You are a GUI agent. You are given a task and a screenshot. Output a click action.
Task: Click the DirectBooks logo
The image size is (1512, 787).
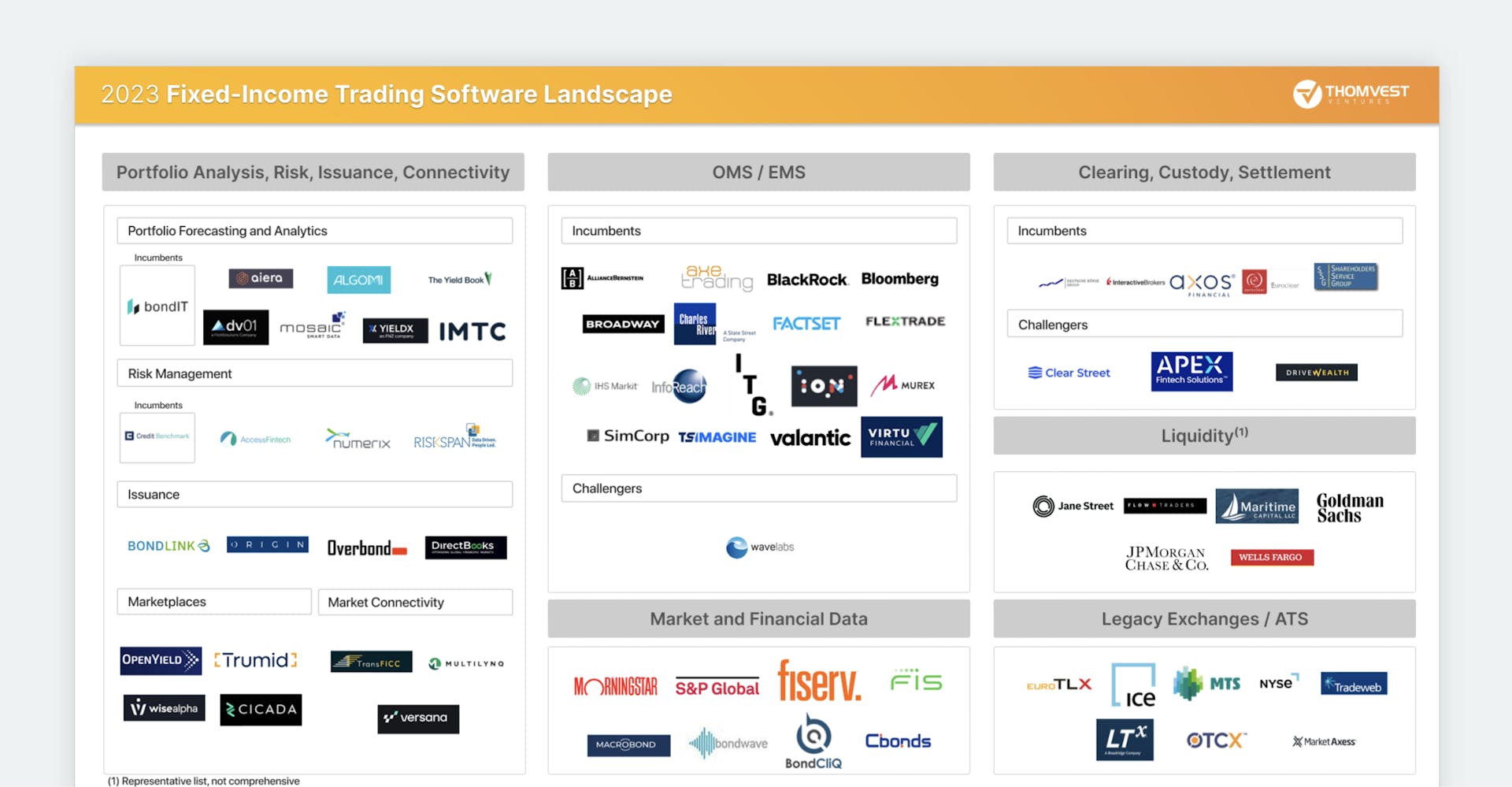pyautogui.click(x=465, y=547)
